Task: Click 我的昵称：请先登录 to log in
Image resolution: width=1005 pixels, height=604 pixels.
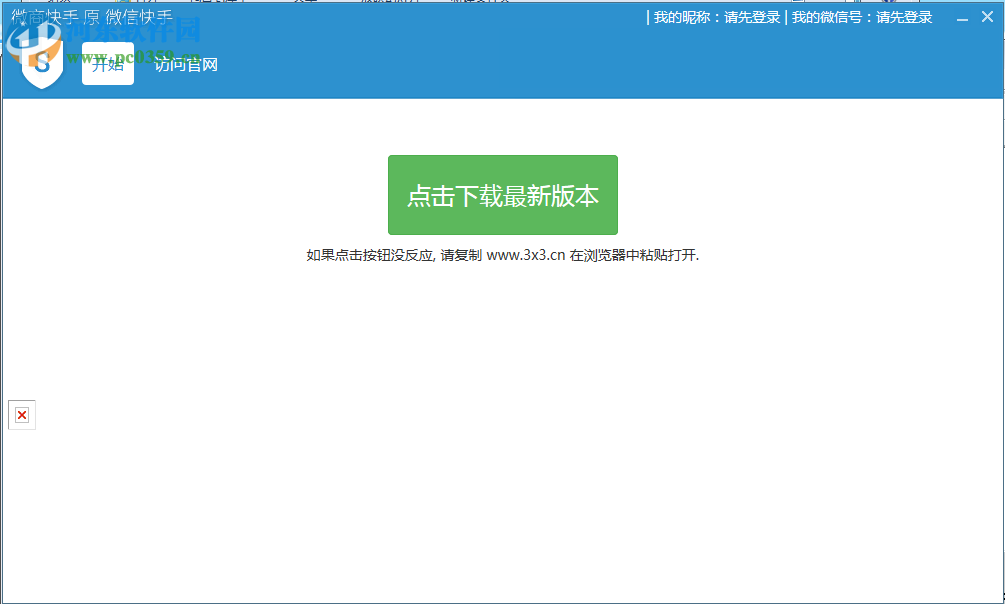Action: (x=716, y=17)
